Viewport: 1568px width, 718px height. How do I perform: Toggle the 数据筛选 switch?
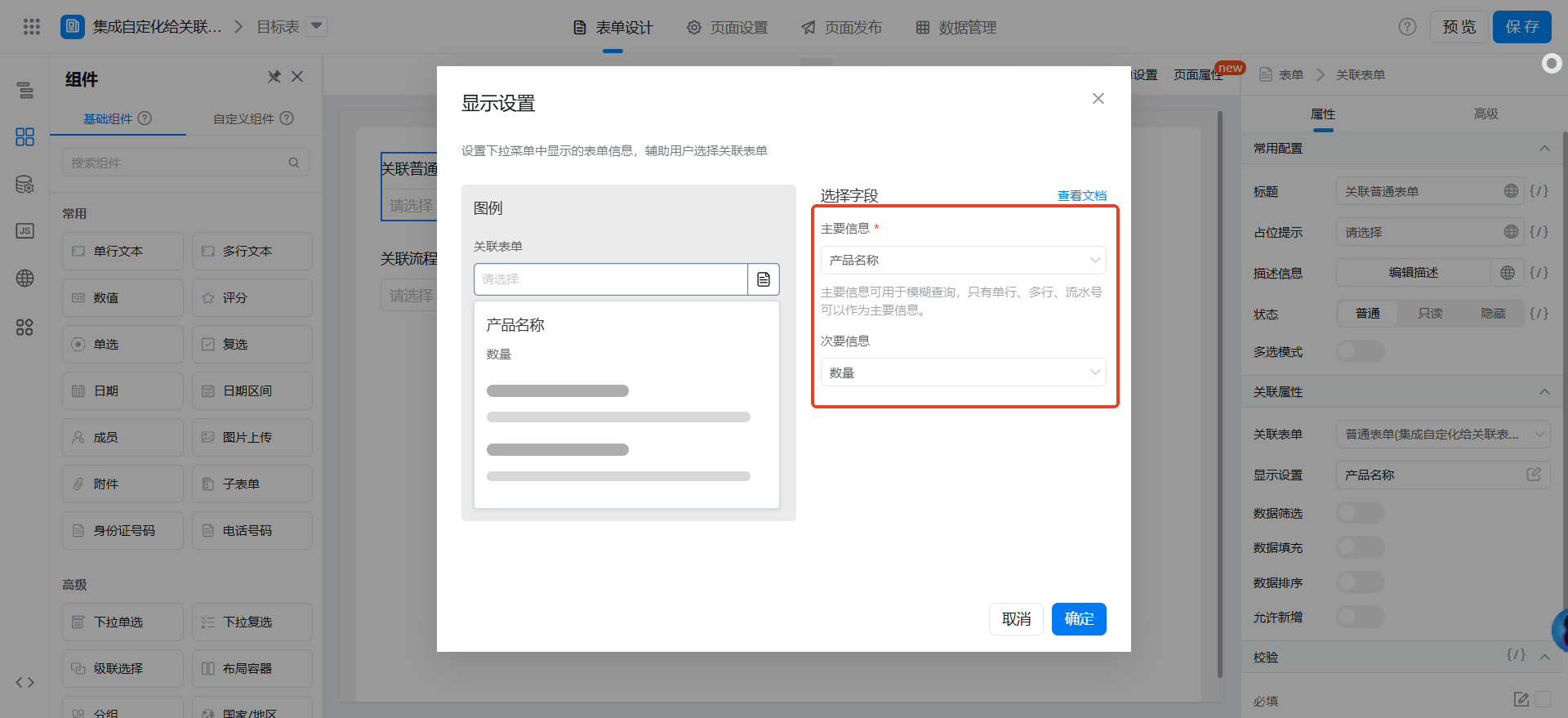1361,513
